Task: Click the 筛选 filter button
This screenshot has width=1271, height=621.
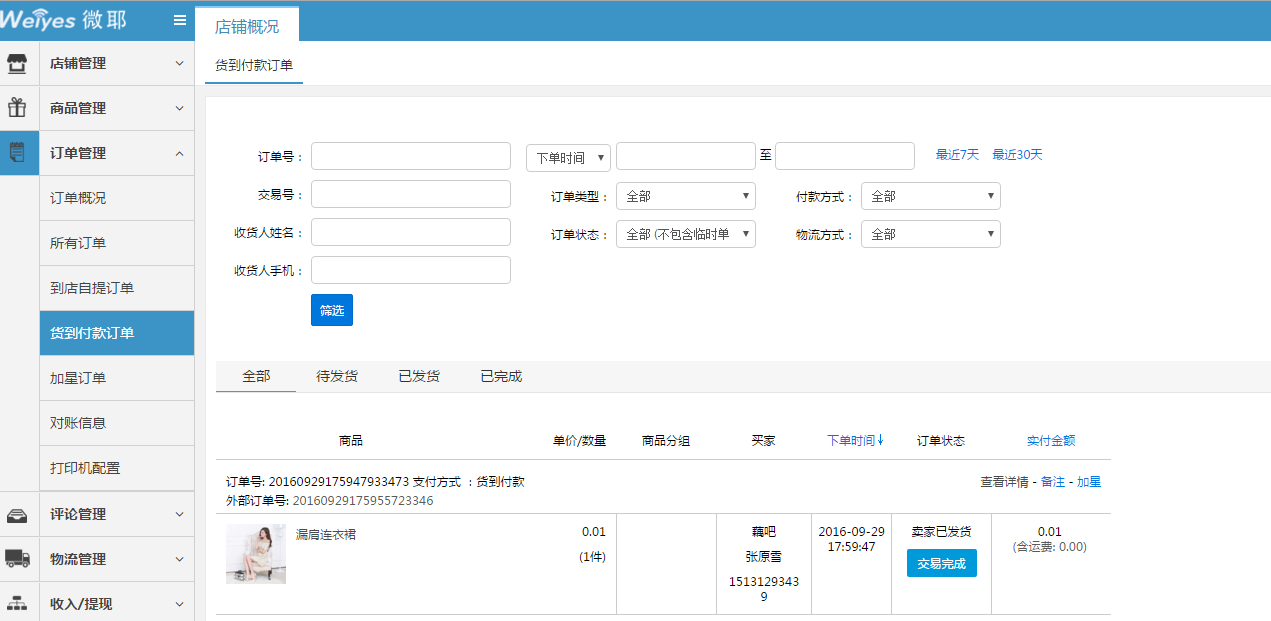Action: coord(332,310)
